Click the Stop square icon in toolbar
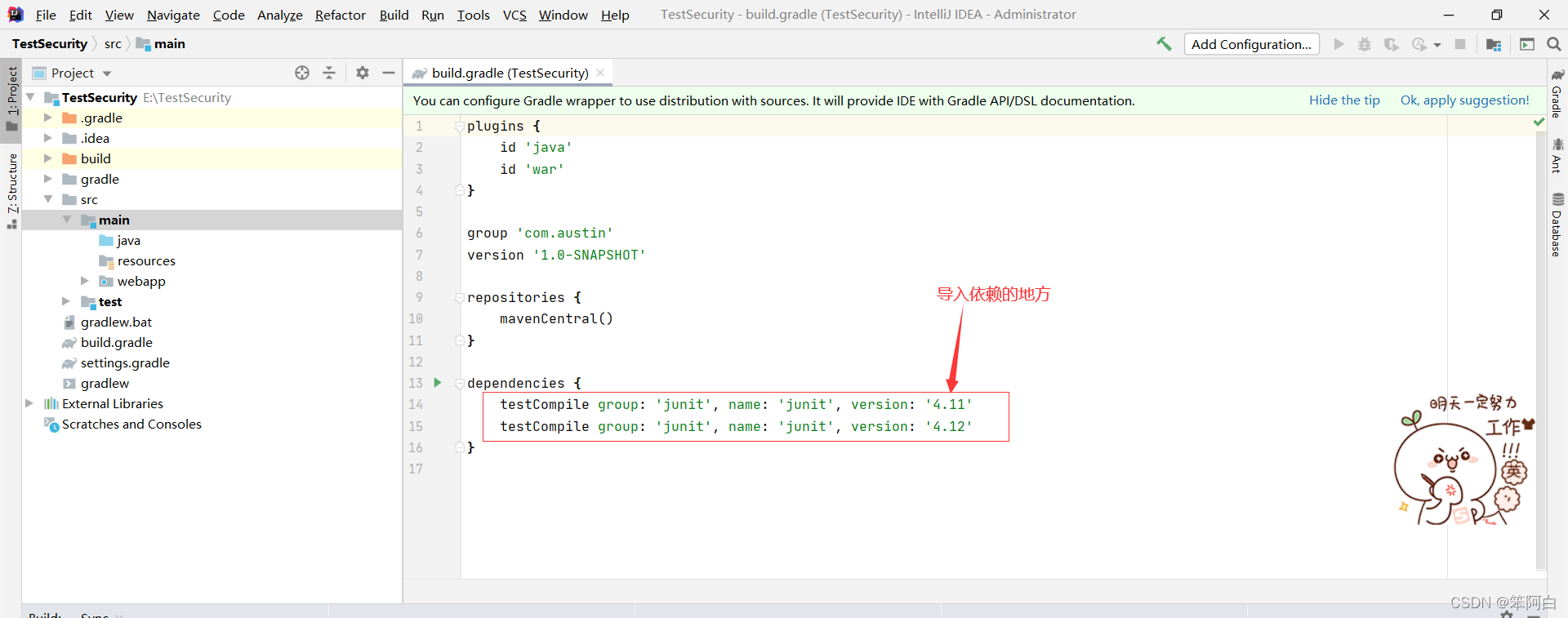Viewport: 1568px width, 618px height. 1460,44
